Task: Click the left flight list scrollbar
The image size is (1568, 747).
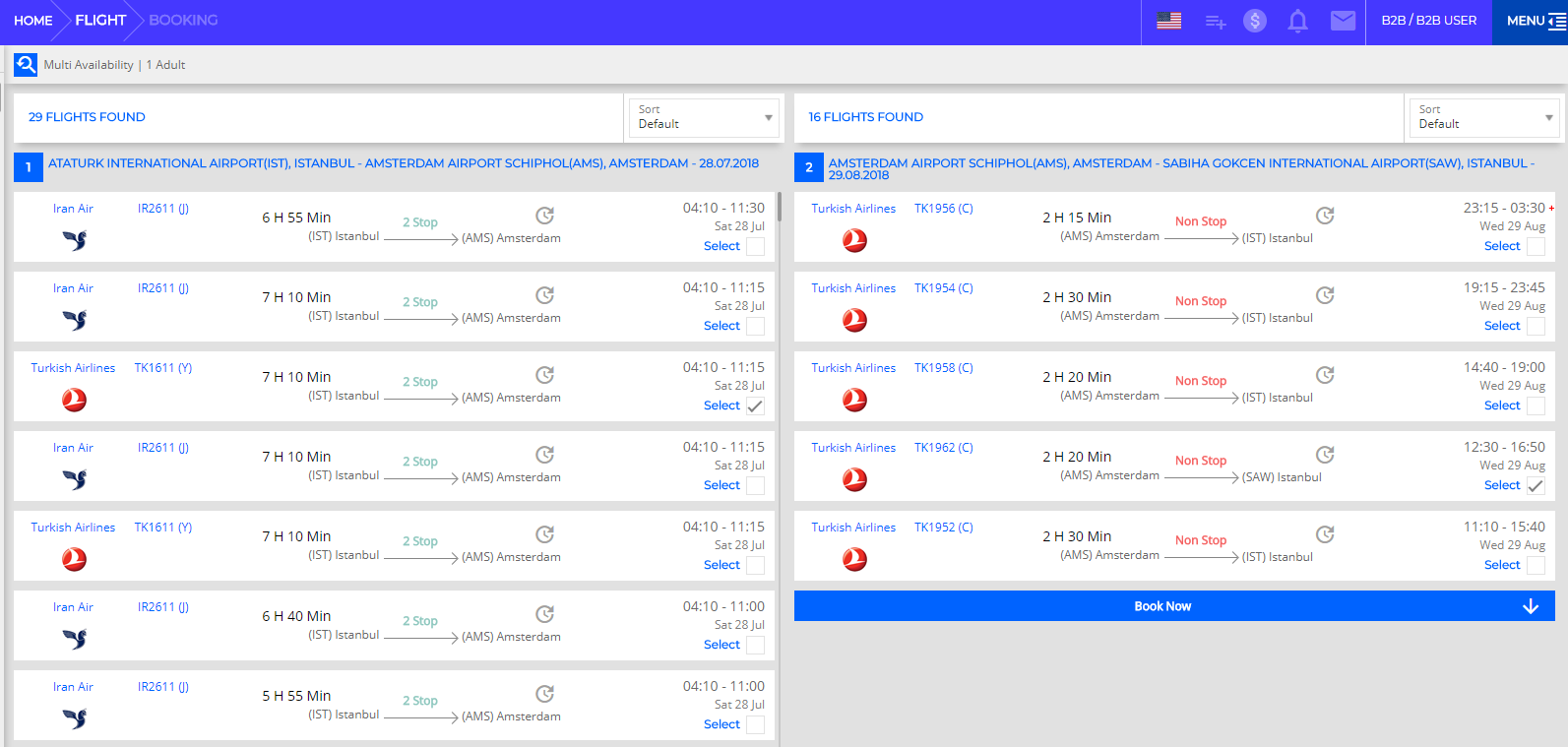Action: [x=780, y=207]
